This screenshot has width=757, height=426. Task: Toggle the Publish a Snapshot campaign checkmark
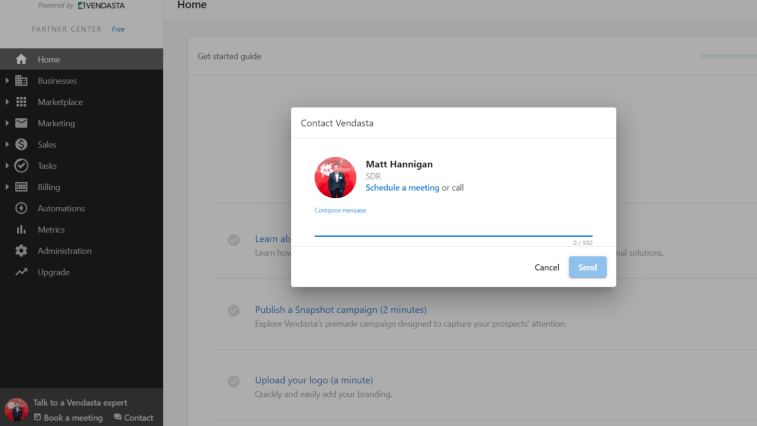point(234,311)
